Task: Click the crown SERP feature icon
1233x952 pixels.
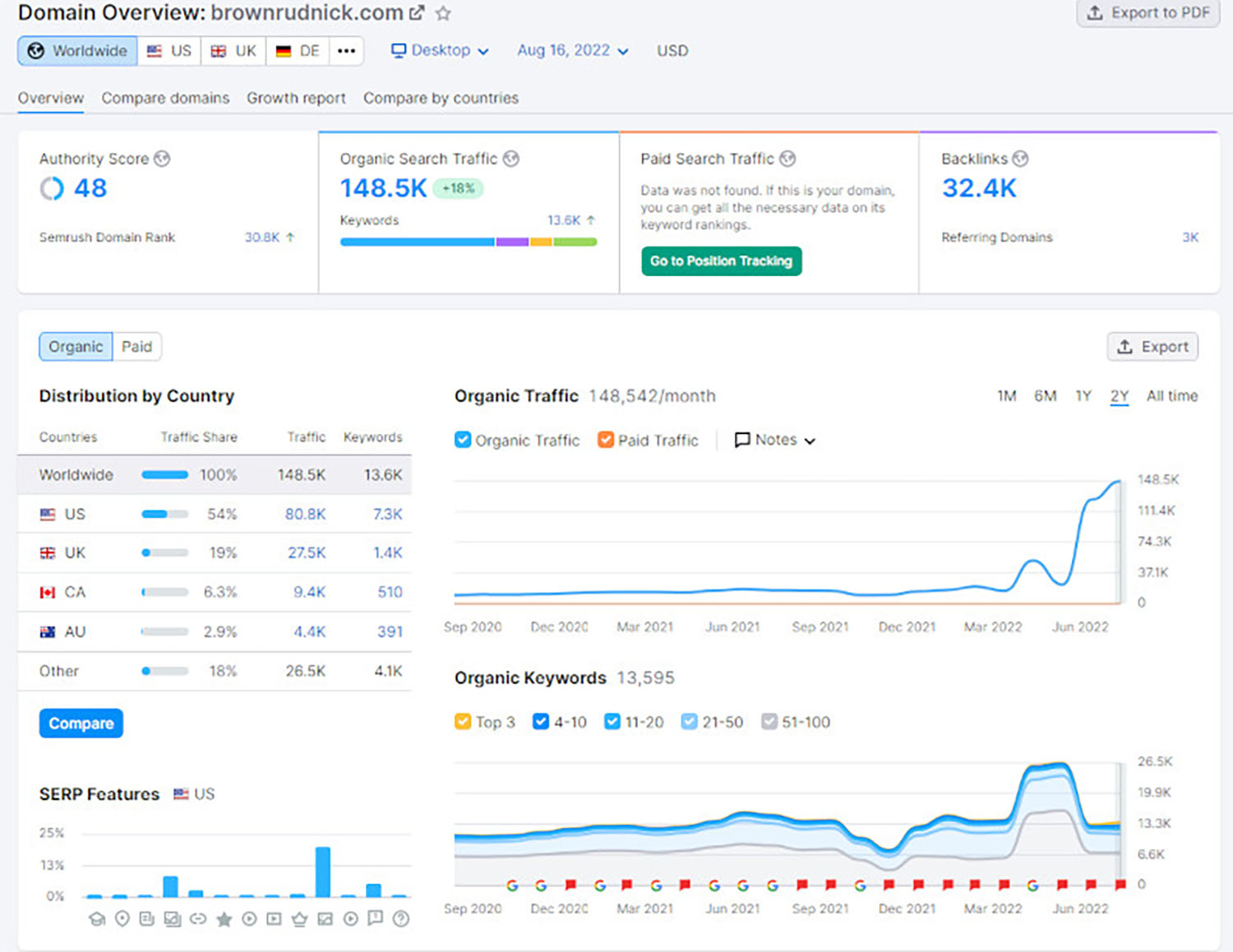Action: tap(299, 919)
